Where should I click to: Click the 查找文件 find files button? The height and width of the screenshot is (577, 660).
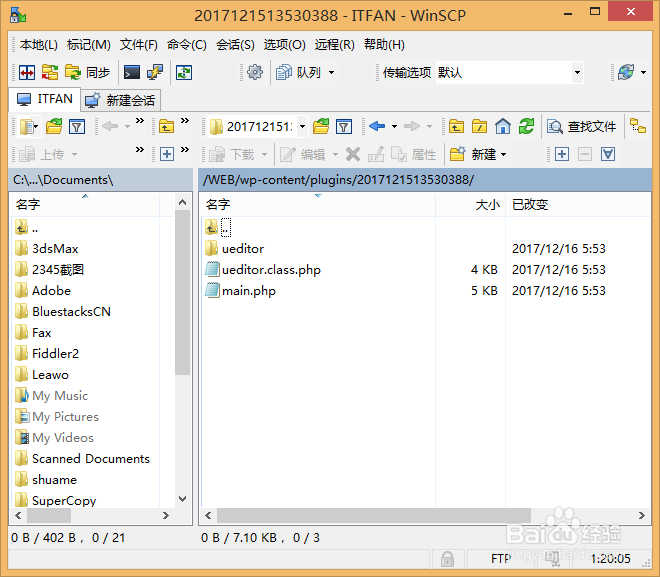pyautogui.click(x=582, y=126)
